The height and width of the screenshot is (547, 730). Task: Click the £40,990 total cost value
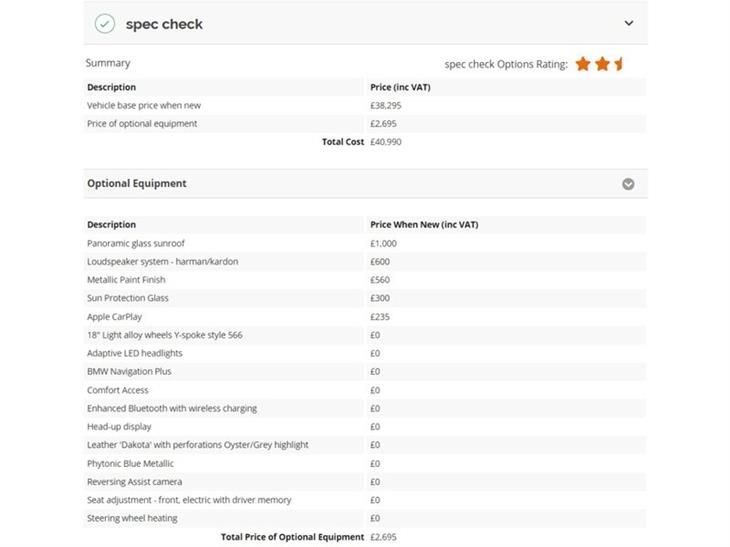coord(385,142)
